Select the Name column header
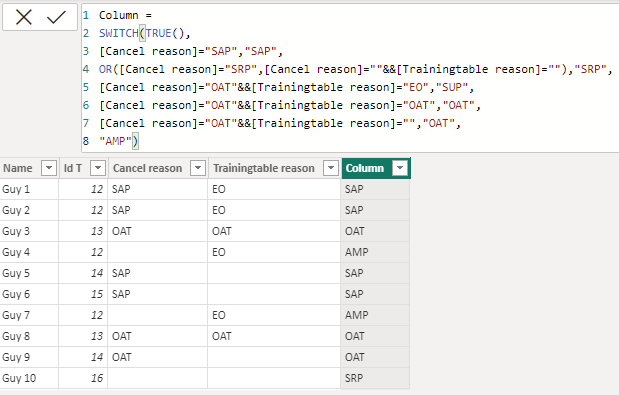The image size is (619, 395). [x=18, y=168]
